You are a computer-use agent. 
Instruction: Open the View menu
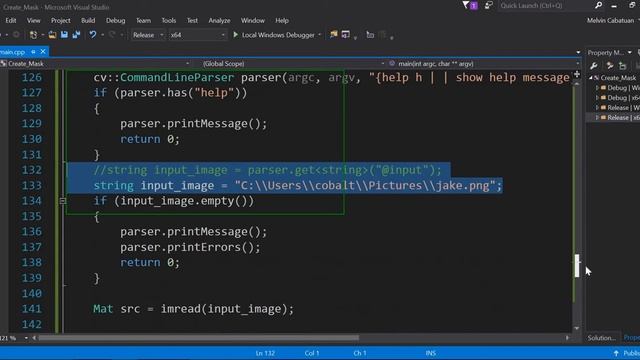33,20
